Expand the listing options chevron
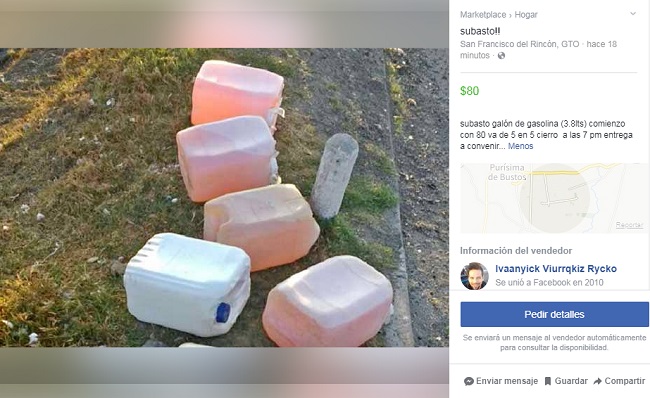 633,14
